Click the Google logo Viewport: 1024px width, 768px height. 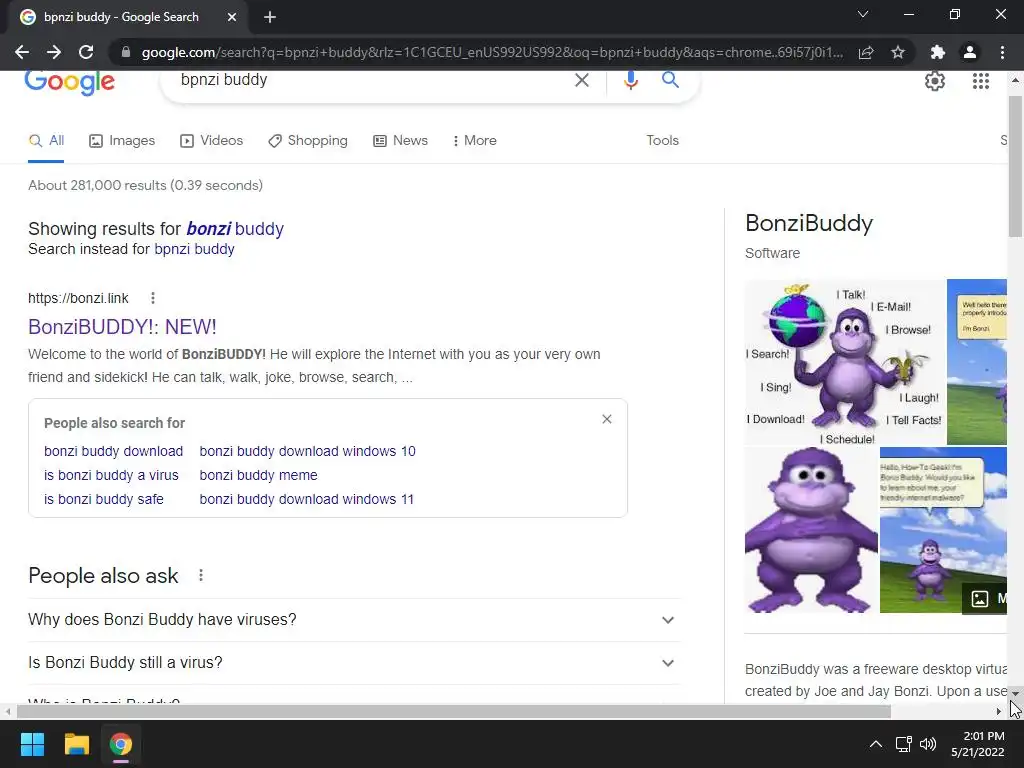(70, 82)
